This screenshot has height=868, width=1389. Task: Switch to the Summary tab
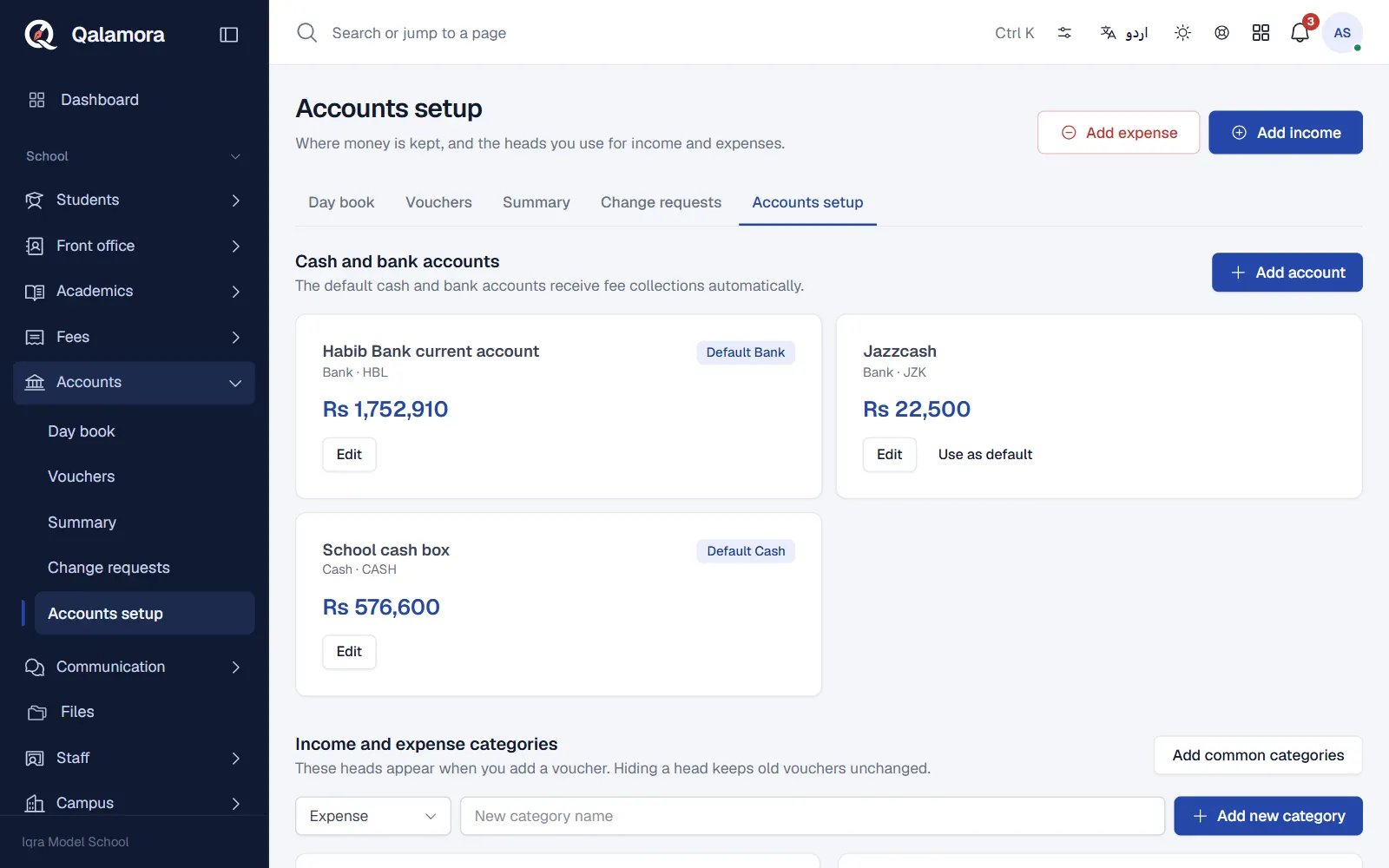click(537, 202)
